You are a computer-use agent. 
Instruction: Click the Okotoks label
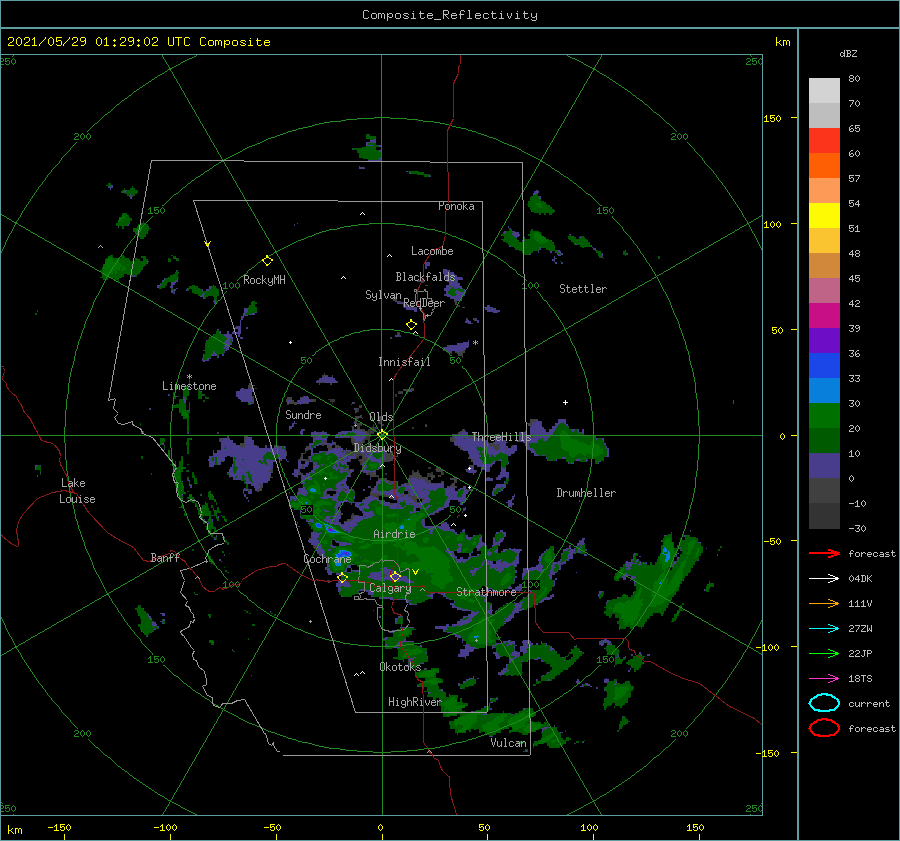(x=400, y=666)
